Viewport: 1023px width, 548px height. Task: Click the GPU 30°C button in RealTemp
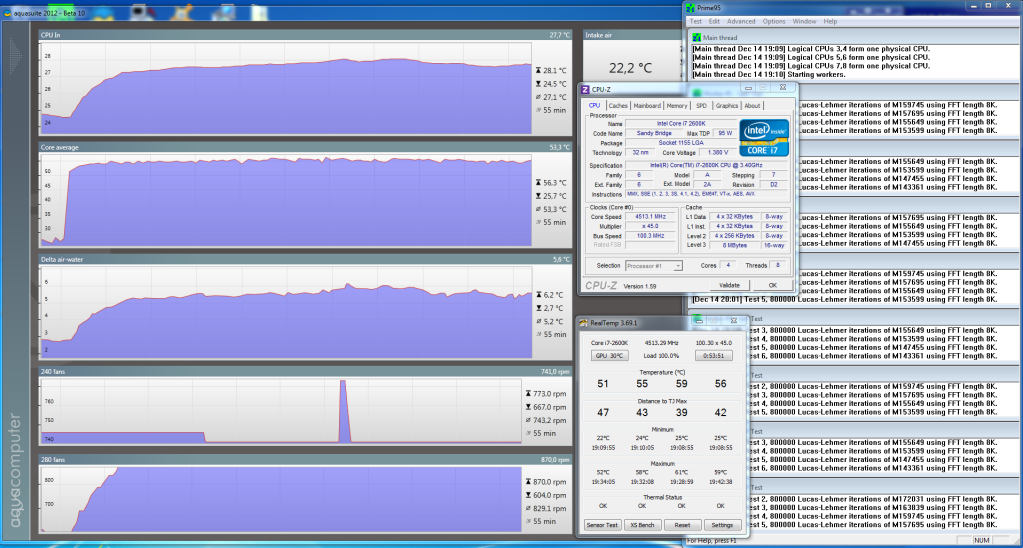(x=611, y=356)
